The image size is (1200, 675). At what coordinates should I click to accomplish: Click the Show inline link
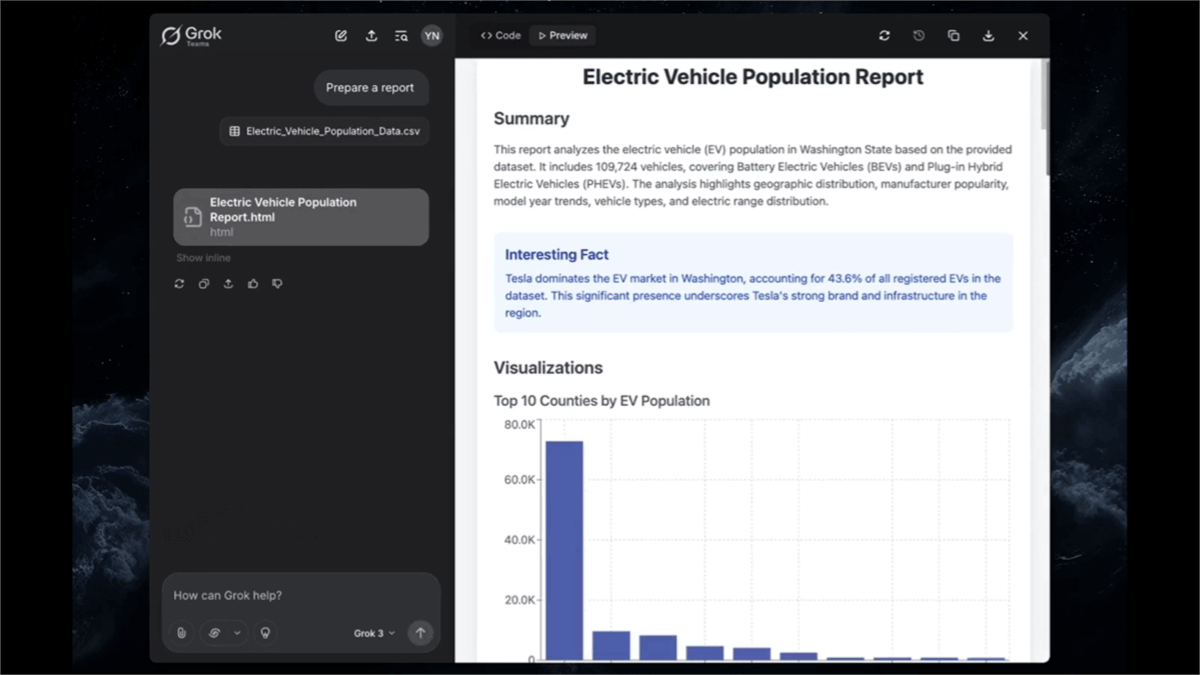coord(203,258)
